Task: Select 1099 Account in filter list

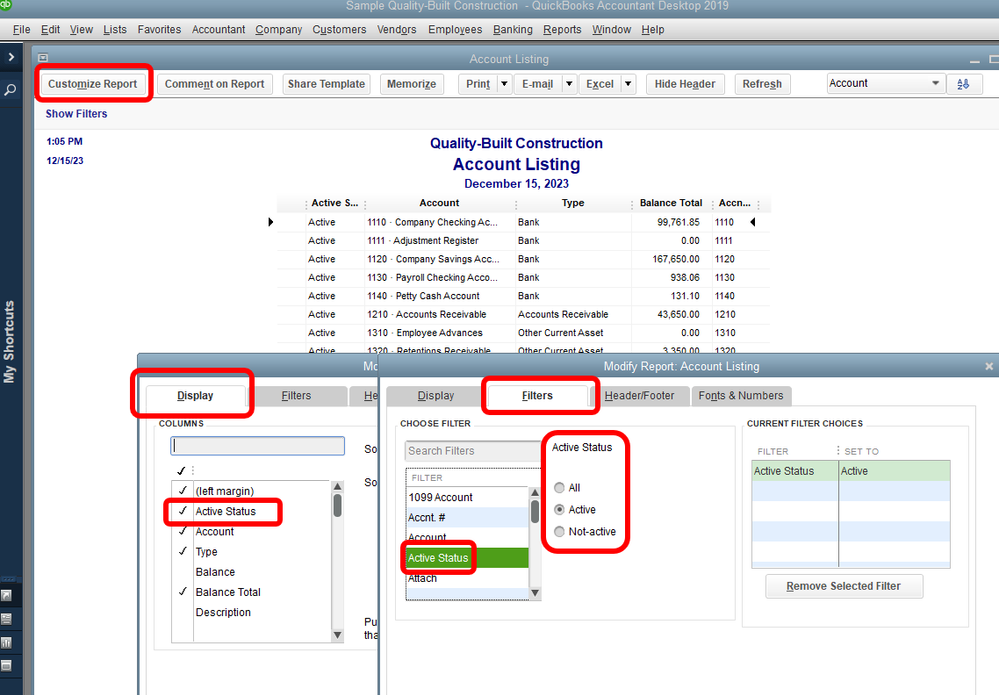Action: (468, 497)
